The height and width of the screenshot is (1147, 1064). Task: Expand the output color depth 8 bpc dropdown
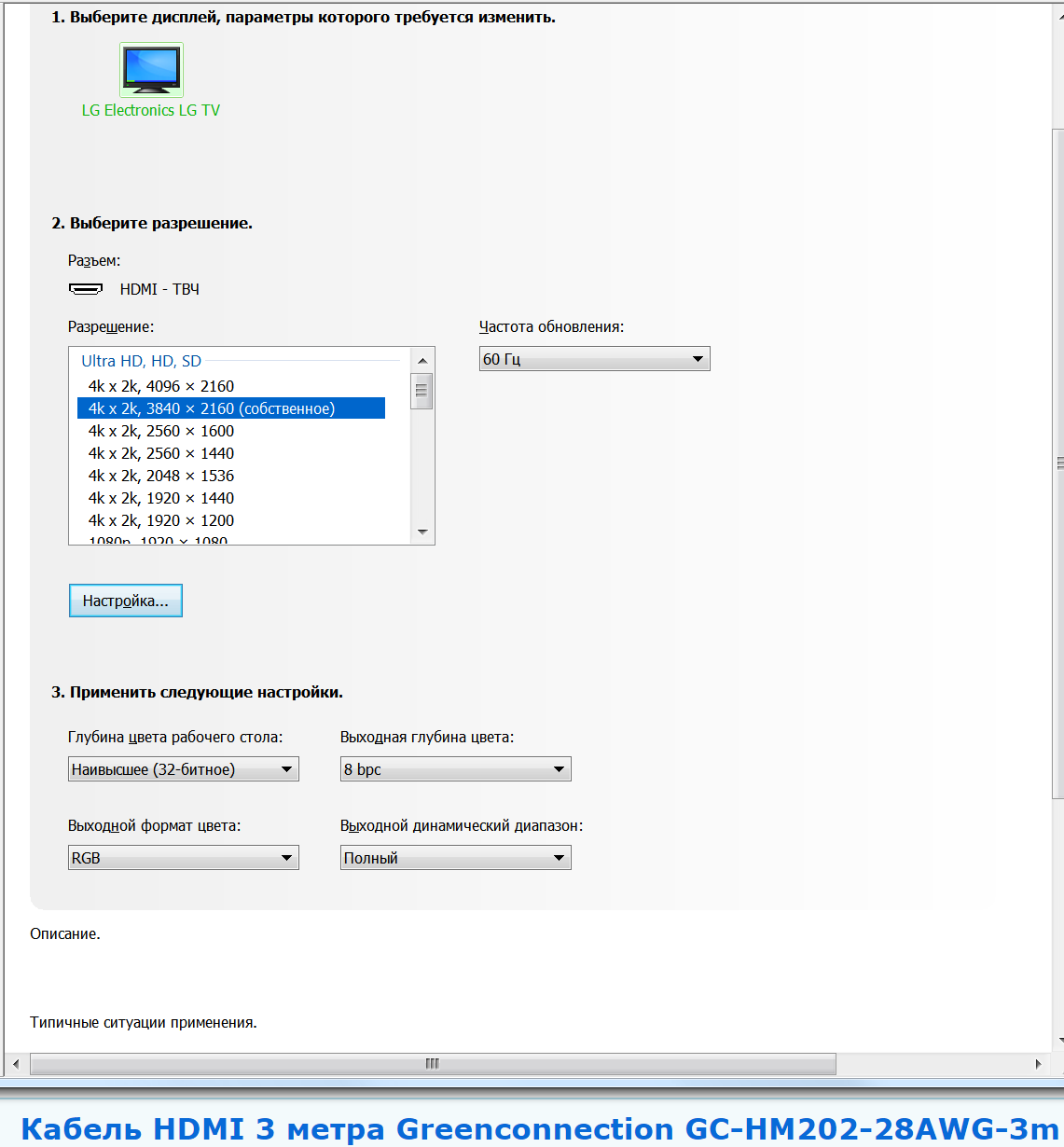(x=455, y=769)
